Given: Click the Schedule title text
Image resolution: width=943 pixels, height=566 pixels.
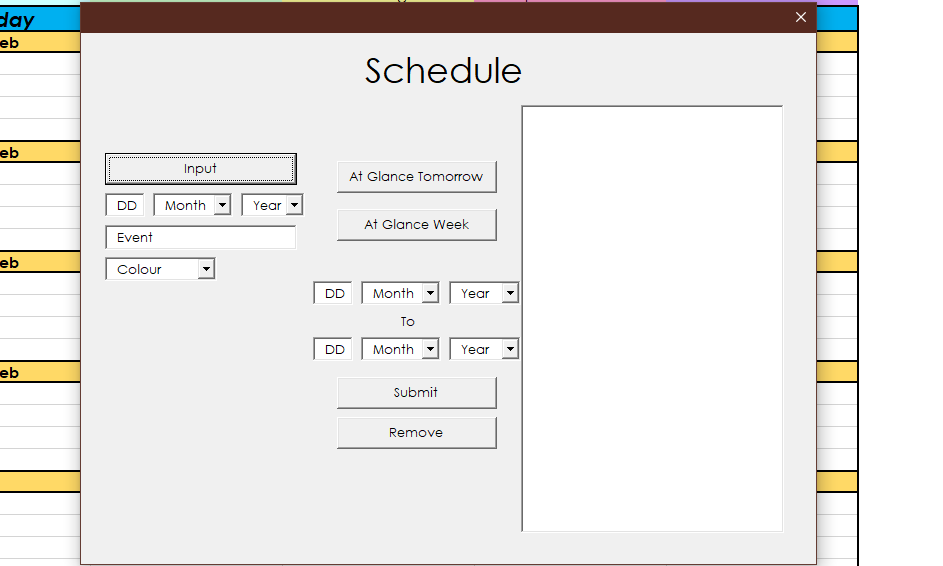Looking at the screenshot, I should (443, 71).
